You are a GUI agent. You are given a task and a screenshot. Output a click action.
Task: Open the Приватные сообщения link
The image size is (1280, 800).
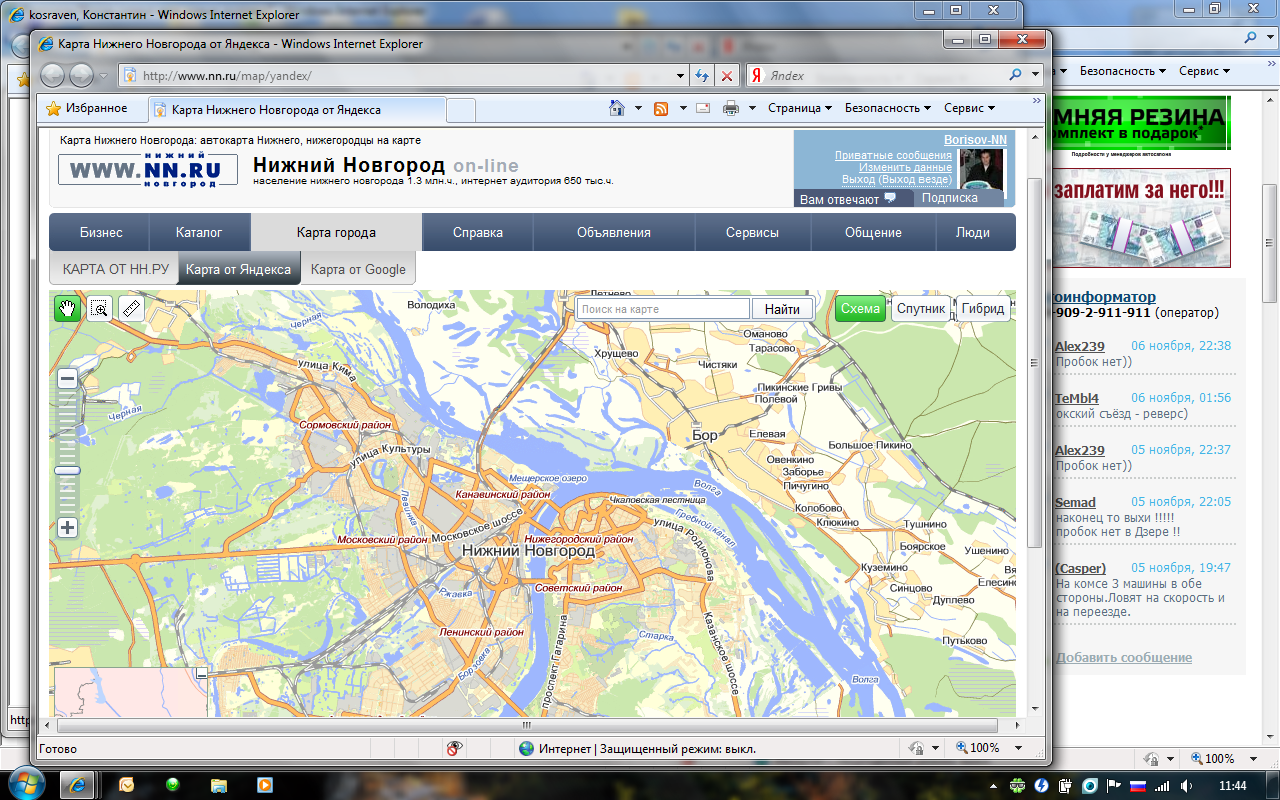click(893, 155)
